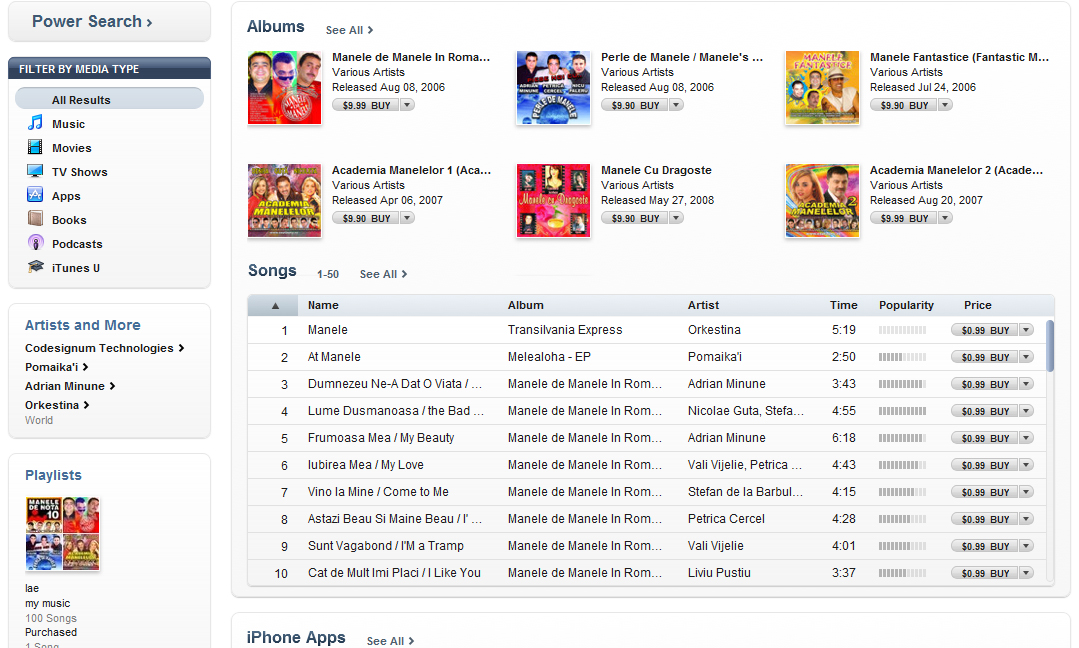The height and width of the screenshot is (648, 1079).
Task: Expand buy options for Manele Cu Dragoste album
Action: point(676,218)
